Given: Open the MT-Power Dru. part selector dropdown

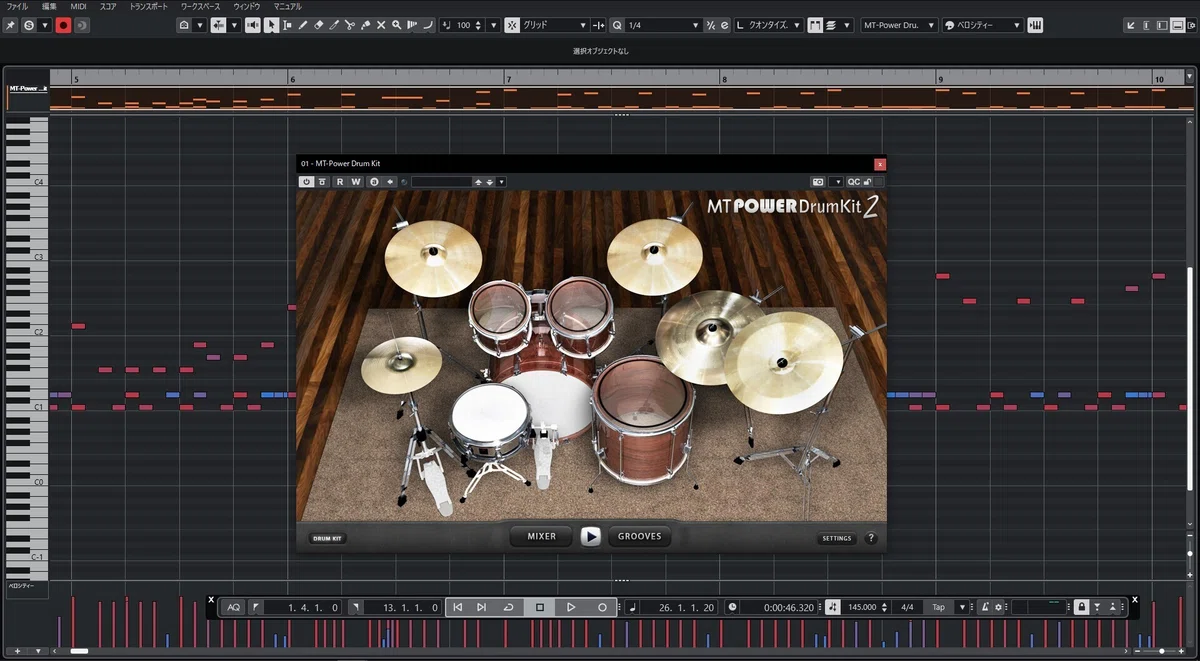Looking at the screenshot, I should point(899,25).
